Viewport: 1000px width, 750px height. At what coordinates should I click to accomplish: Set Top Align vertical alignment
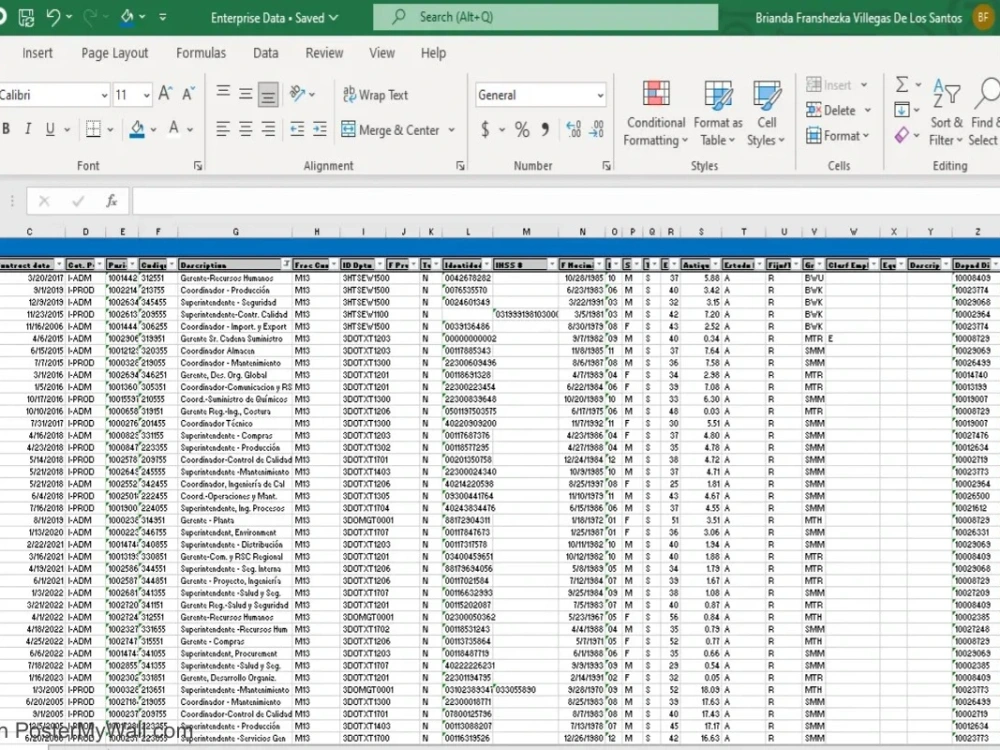point(223,94)
